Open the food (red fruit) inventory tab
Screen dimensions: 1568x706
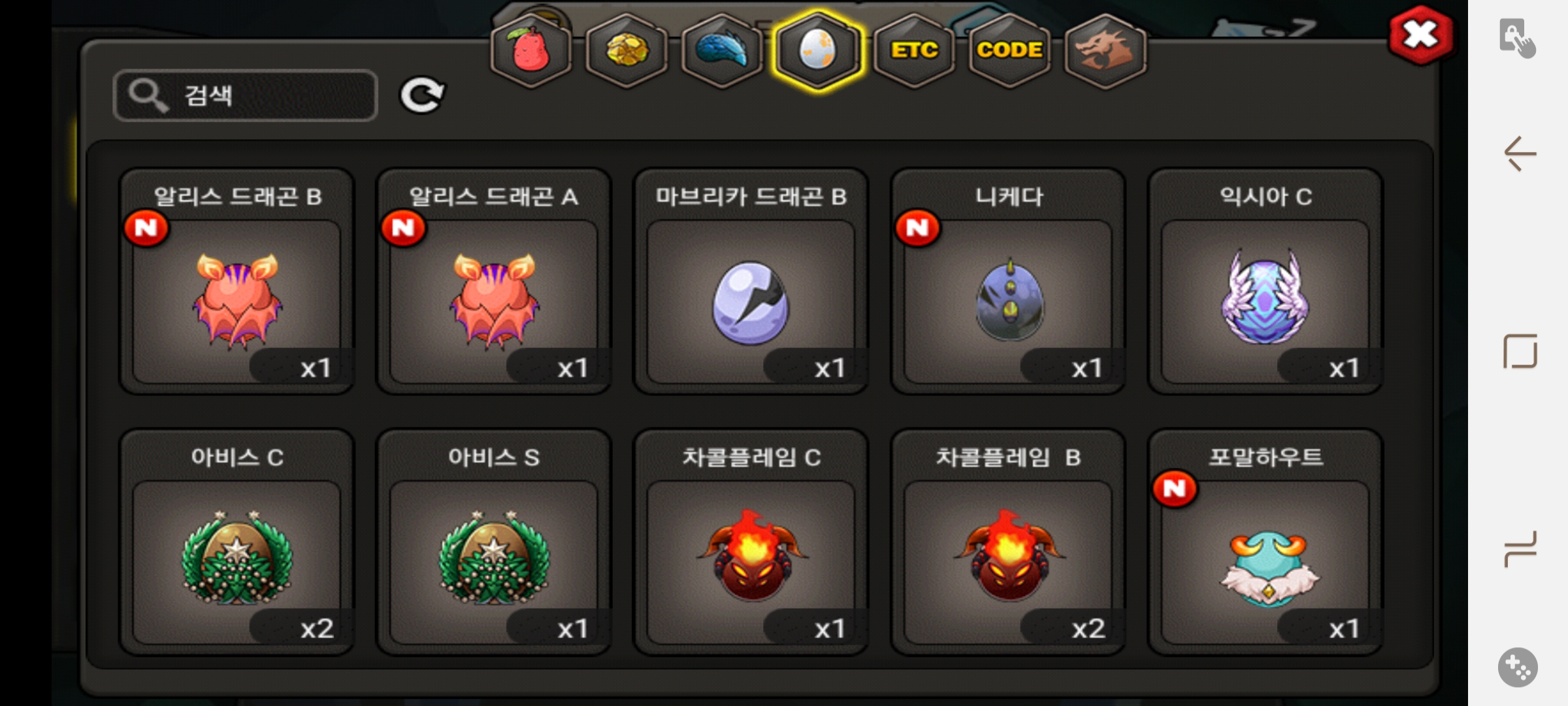point(531,50)
